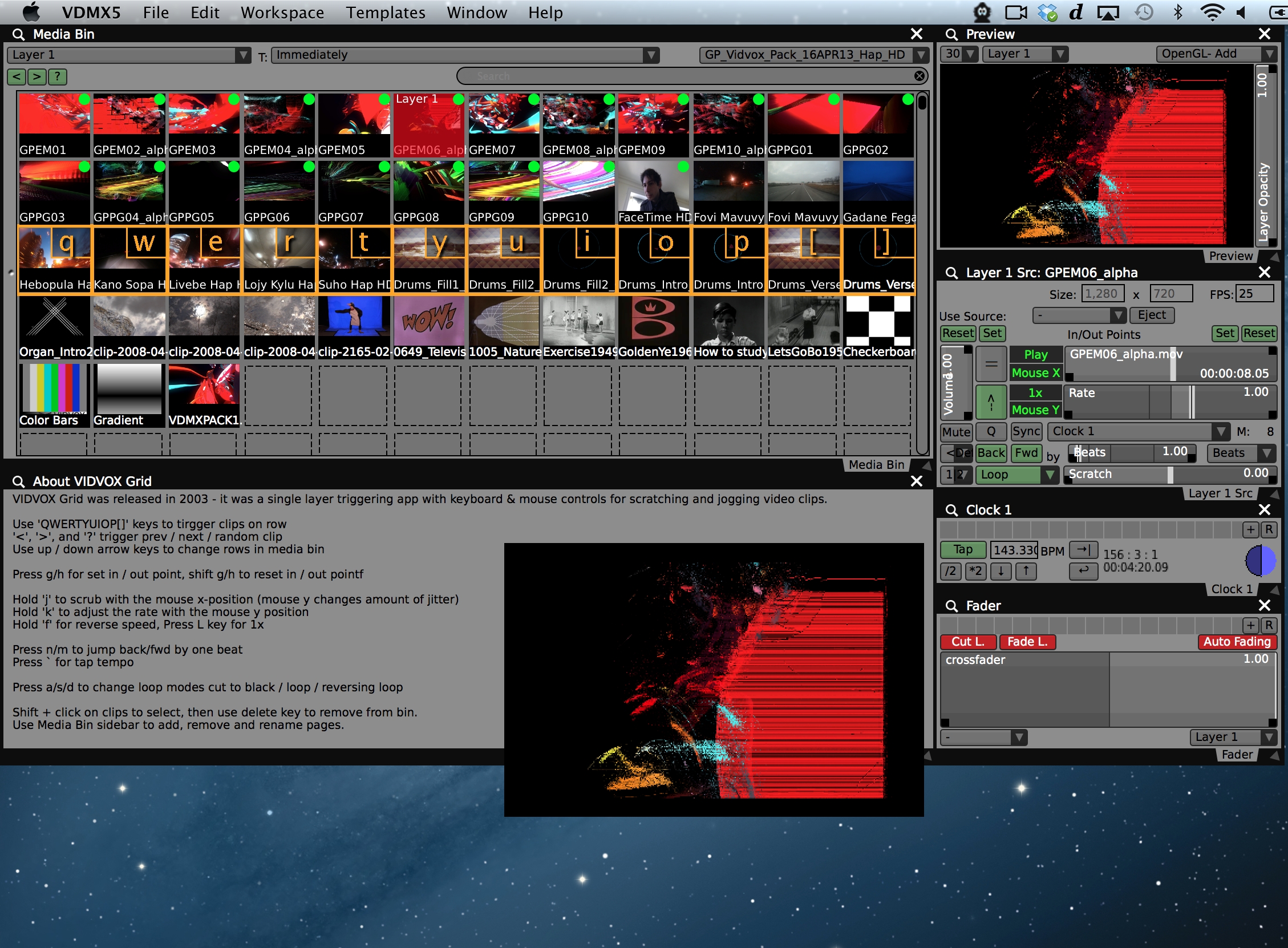Toggle Auto Fading in the Fader

point(1237,642)
